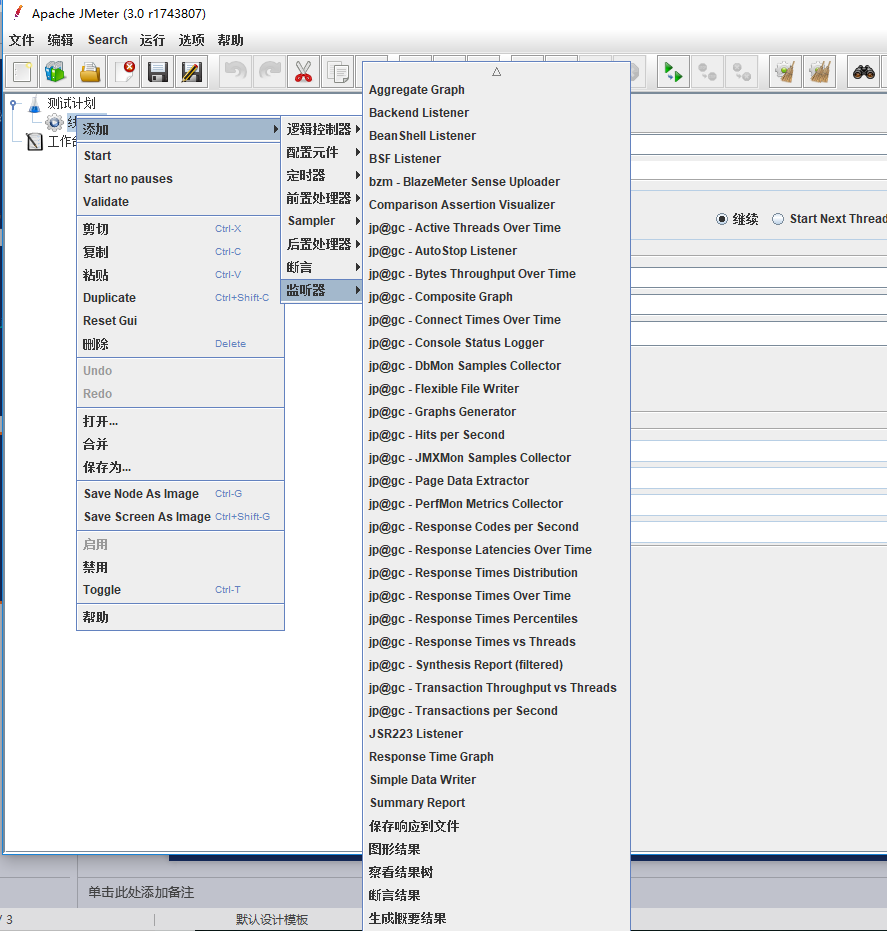Image resolution: width=887 pixels, height=931 pixels.
Task: Click the Remote Stop All icon
Action: pyautogui.click(x=707, y=72)
